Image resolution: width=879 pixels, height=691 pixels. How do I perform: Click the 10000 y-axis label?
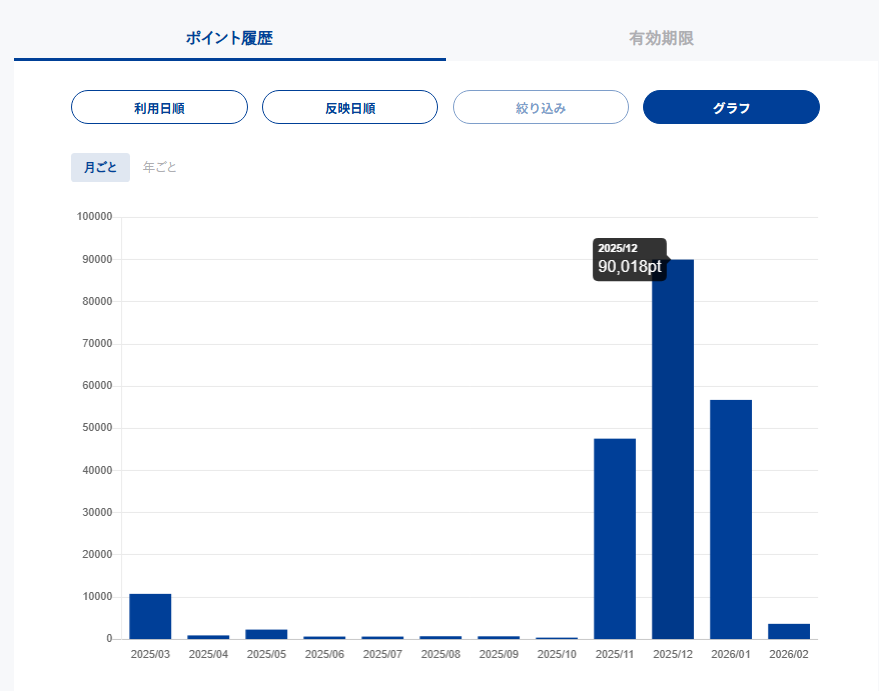97,596
